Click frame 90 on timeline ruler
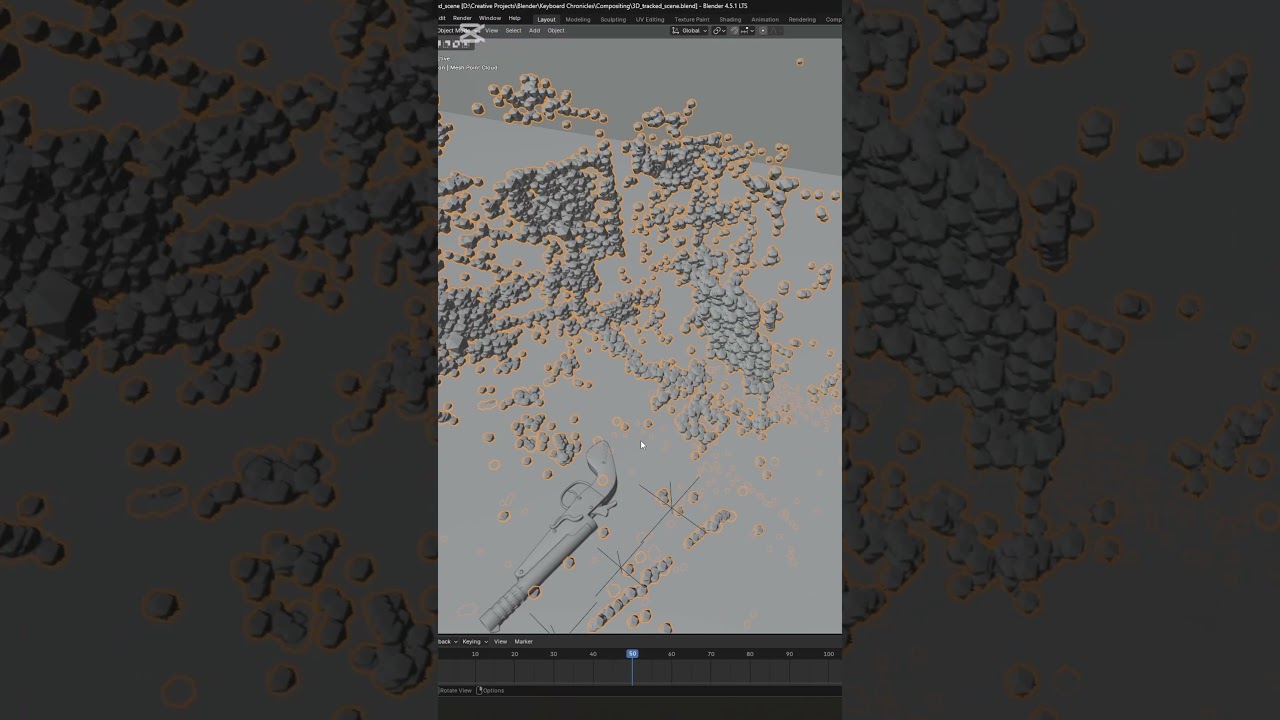 (789, 653)
